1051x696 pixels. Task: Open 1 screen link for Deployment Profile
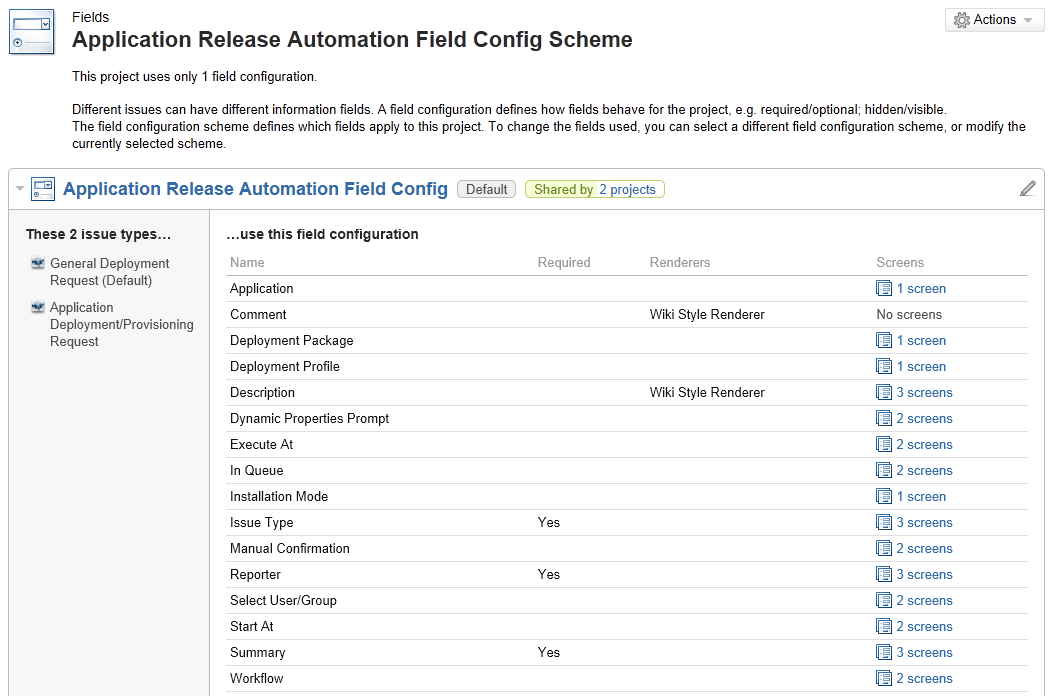(921, 367)
